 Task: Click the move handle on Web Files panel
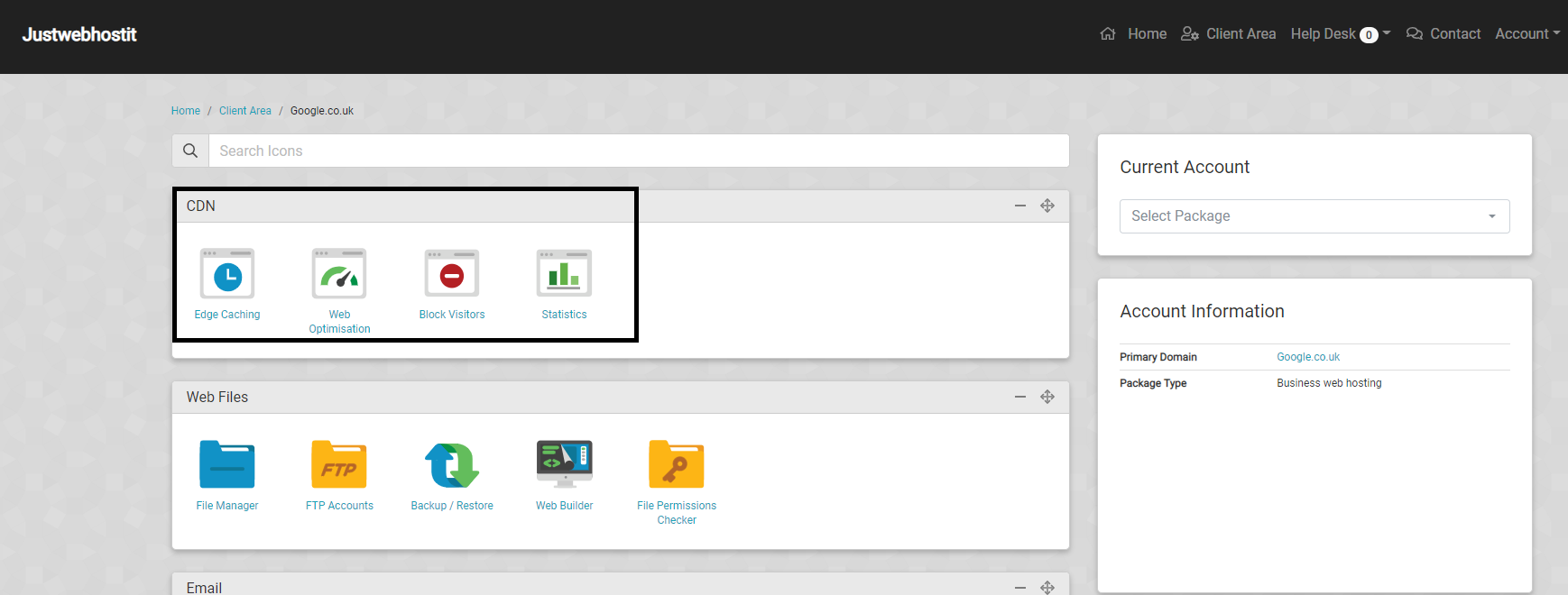click(1047, 397)
